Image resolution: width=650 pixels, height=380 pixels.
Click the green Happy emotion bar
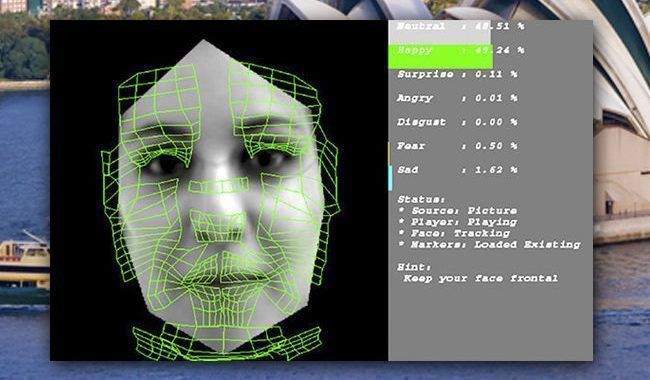440,57
